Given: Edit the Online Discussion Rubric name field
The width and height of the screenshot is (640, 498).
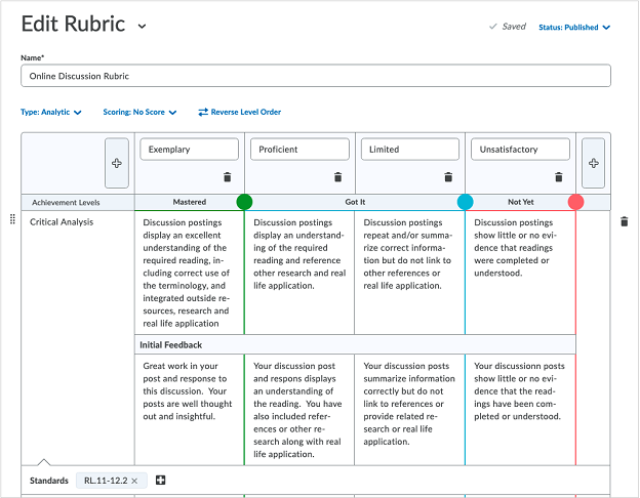Looking at the screenshot, I should coord(316,76).
